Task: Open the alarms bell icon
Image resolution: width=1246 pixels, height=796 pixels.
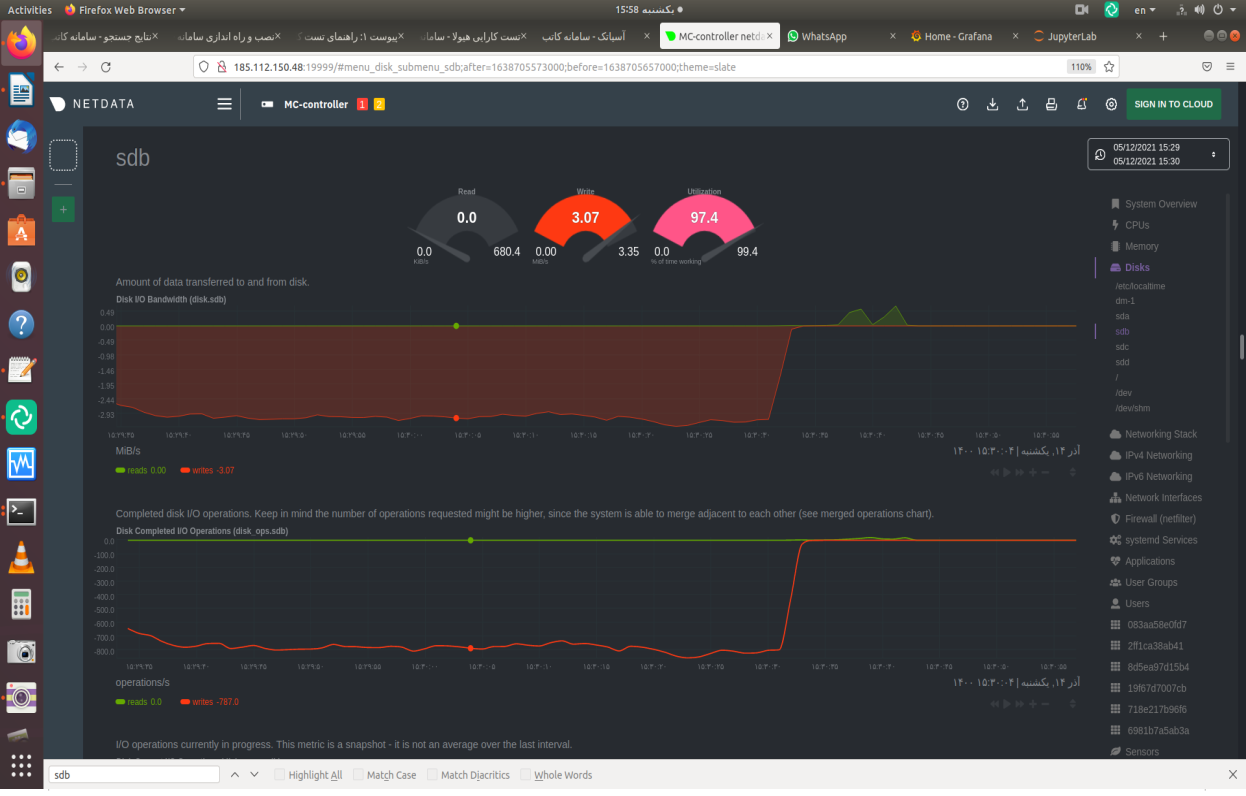Action: point(1081,104)
